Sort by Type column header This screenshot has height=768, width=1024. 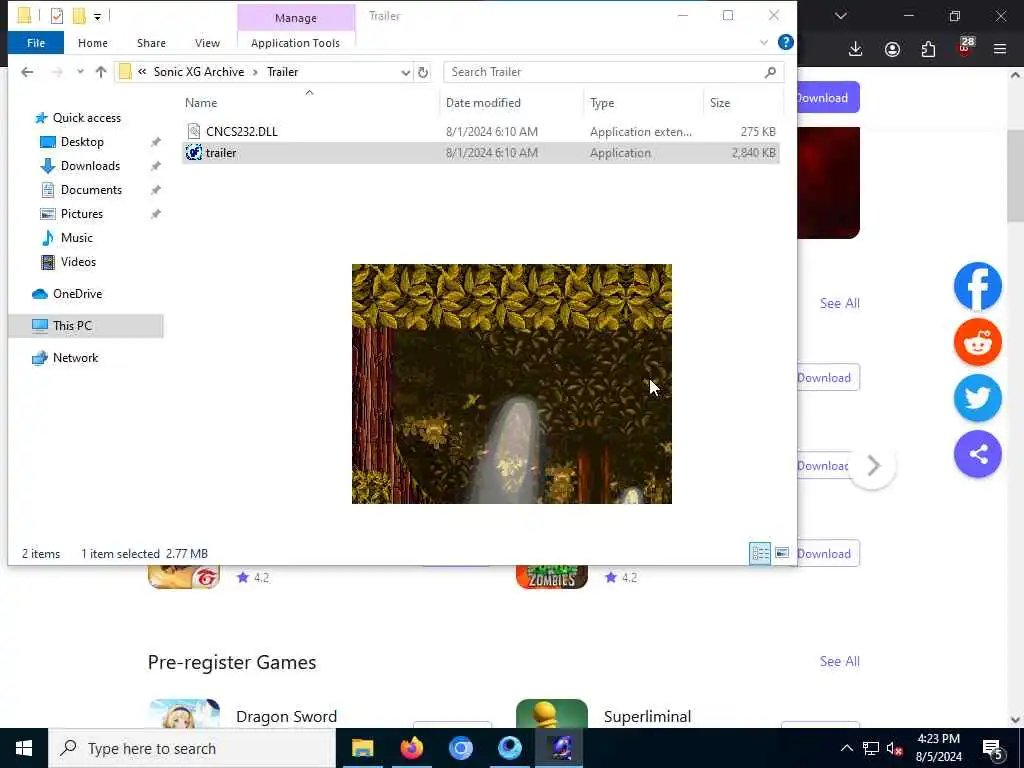point(601,103)
